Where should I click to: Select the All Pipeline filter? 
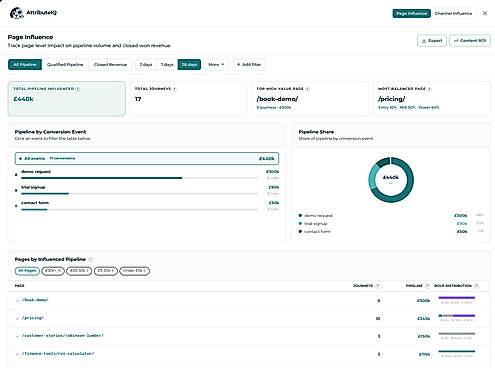(x=25, y=64)
